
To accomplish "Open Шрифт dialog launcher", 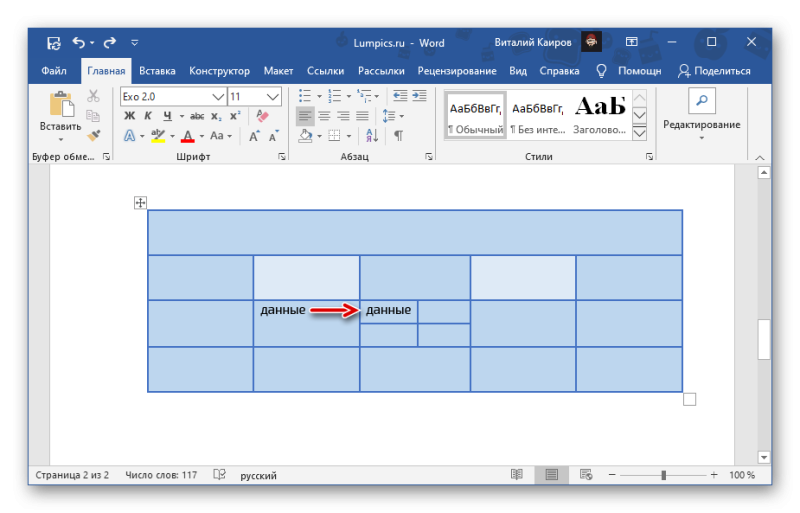I will click(x=282, y=157).
